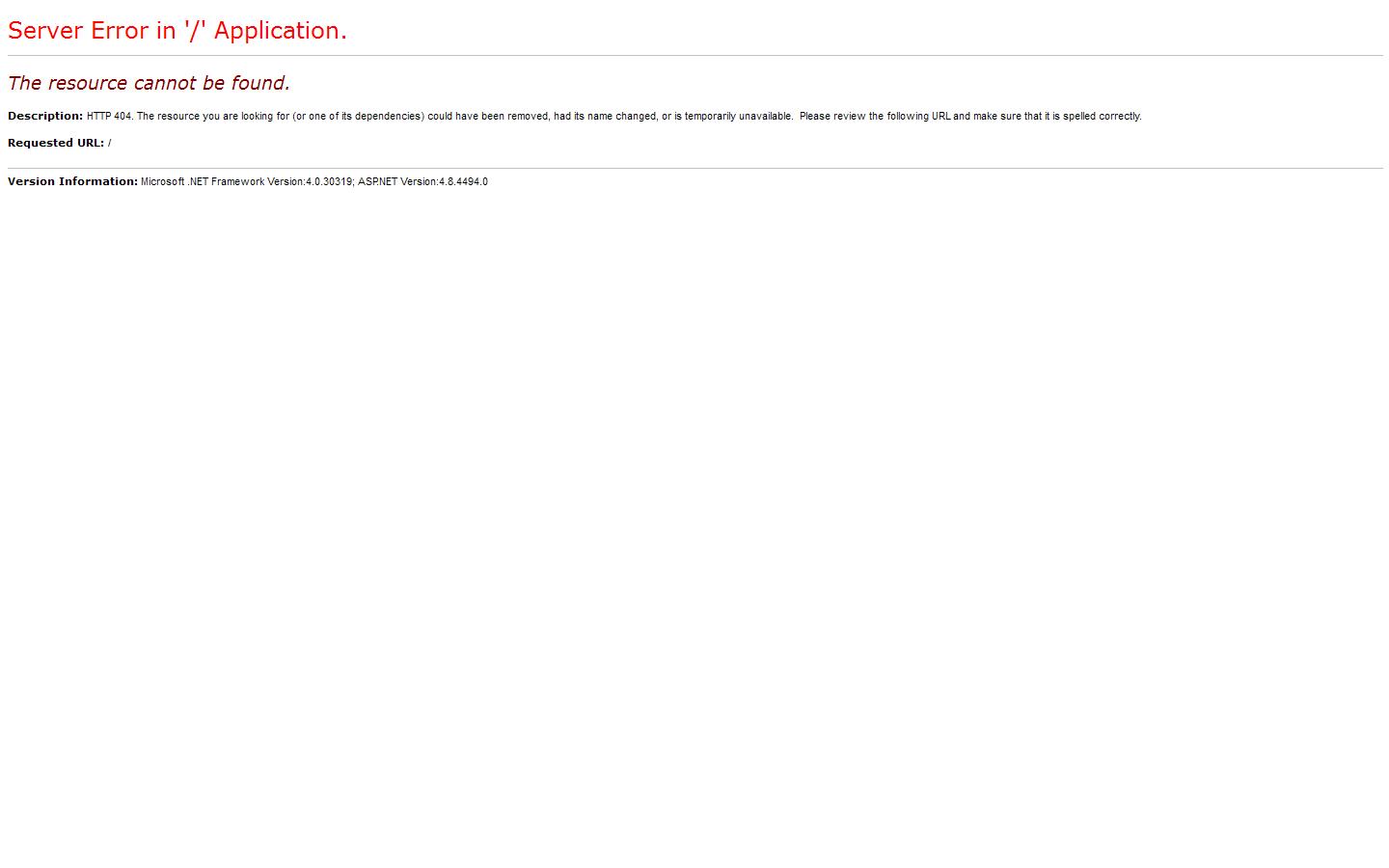Click the bold 'Version Information:' label
The width and height of the screenshot is (1389, 868).
point(72,181)
